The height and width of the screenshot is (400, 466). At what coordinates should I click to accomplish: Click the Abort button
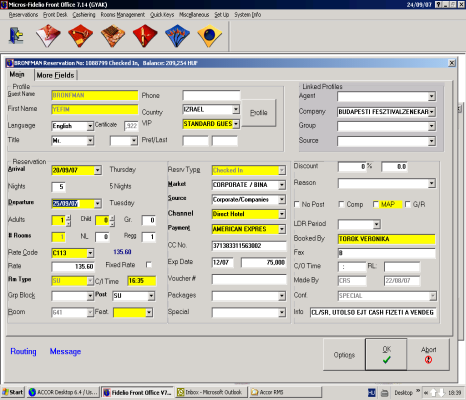(x=428, y=354)
